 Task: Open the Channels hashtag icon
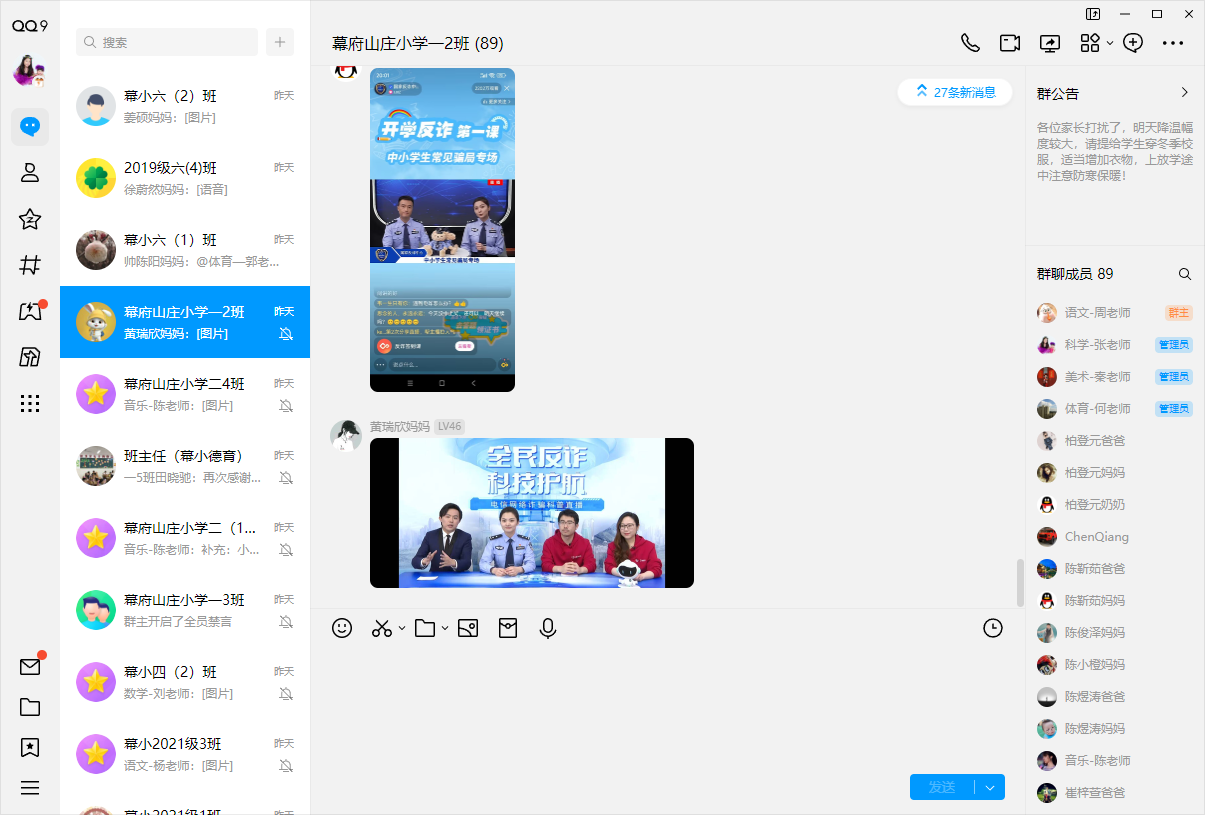pos(30,265)
